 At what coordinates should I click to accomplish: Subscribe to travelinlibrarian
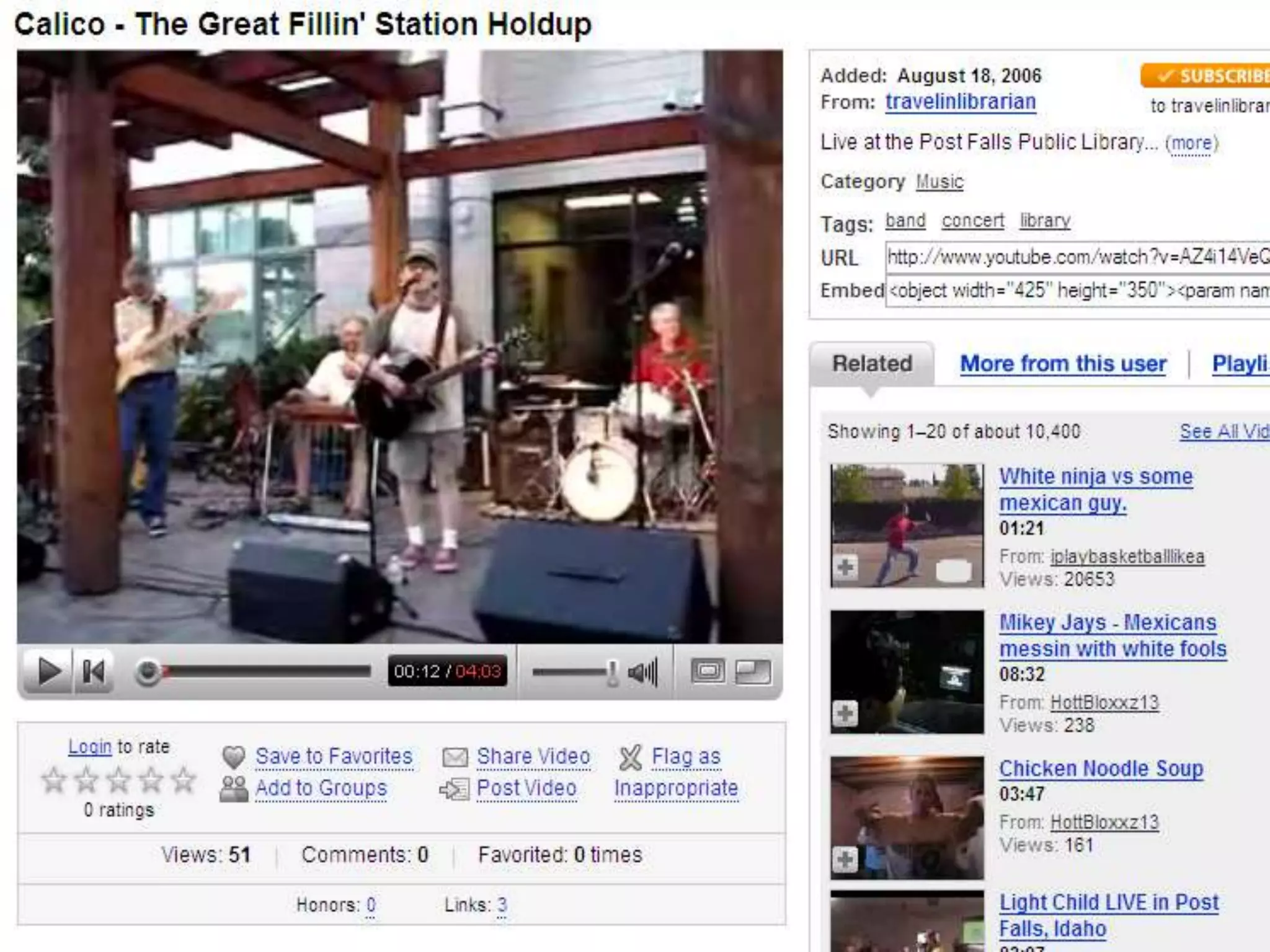click(x=1205, y=76)
